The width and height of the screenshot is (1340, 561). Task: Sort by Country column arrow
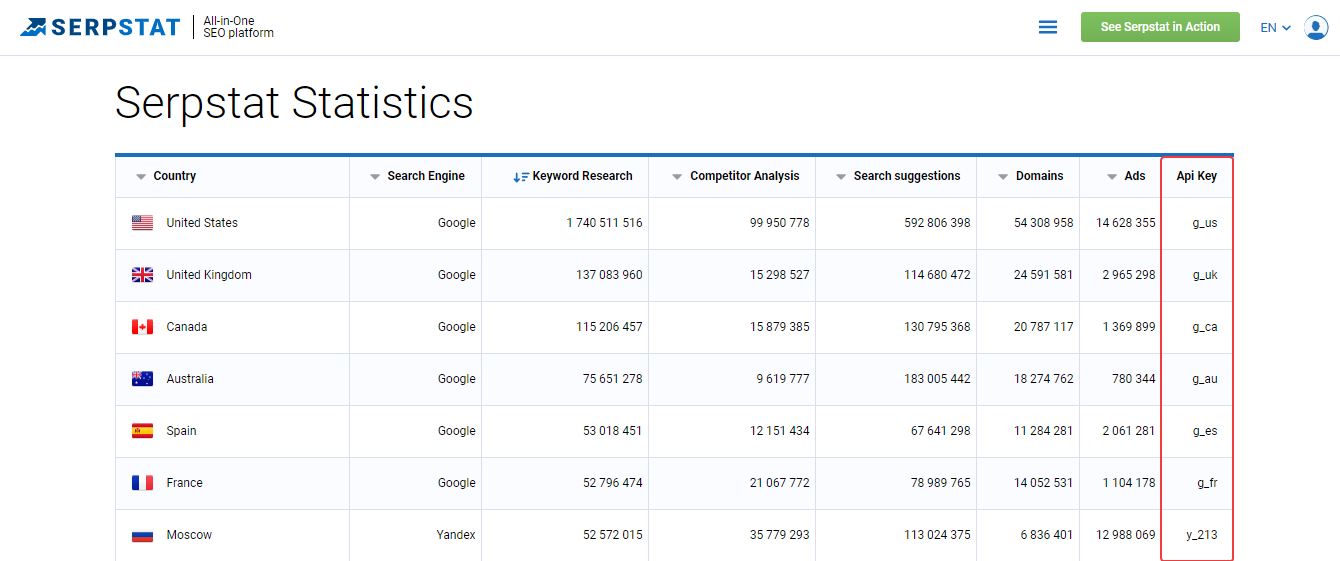pos(141,177)
